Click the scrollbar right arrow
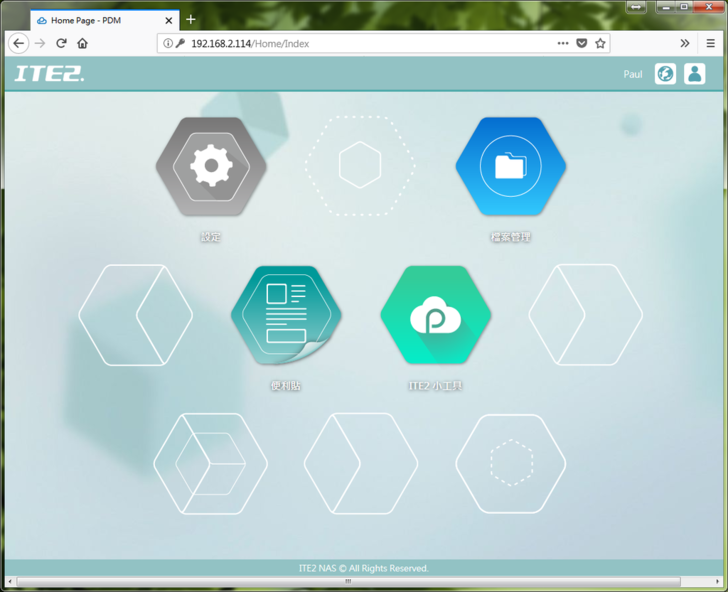Image resolution: width=728 pixels, height=592 pixels. [718, 581]
